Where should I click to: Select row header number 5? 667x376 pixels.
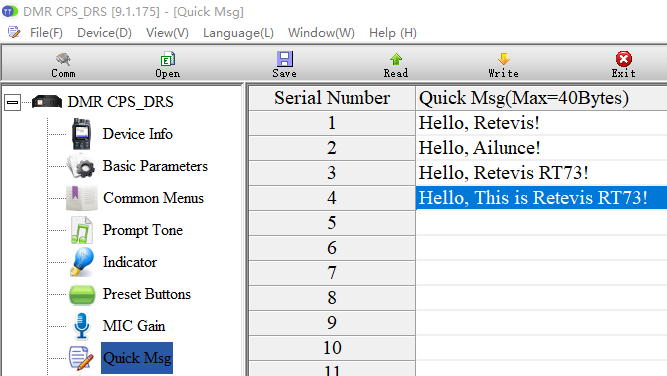point(332,223)
